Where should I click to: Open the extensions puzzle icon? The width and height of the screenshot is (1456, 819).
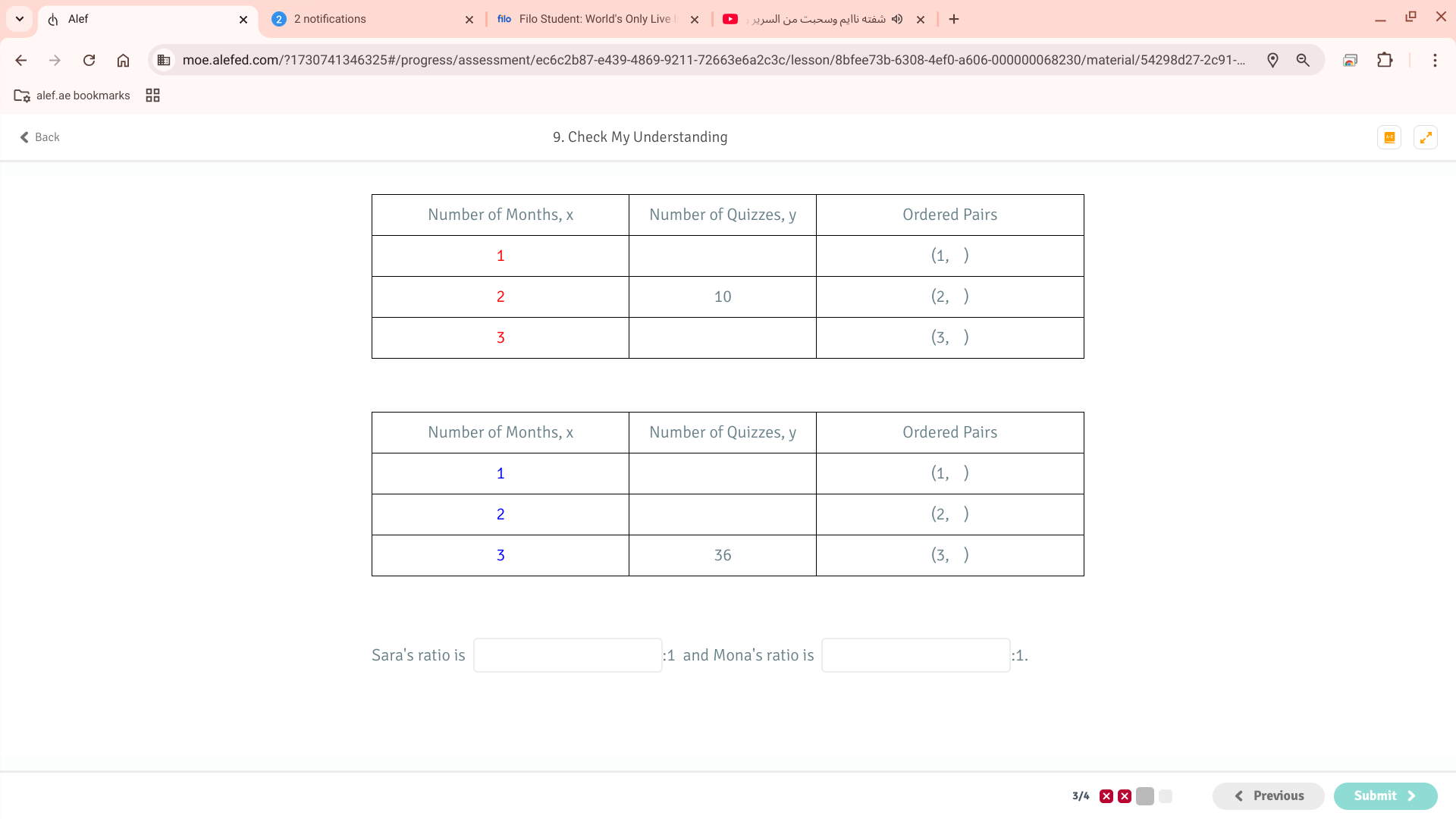pos(1385,60)
